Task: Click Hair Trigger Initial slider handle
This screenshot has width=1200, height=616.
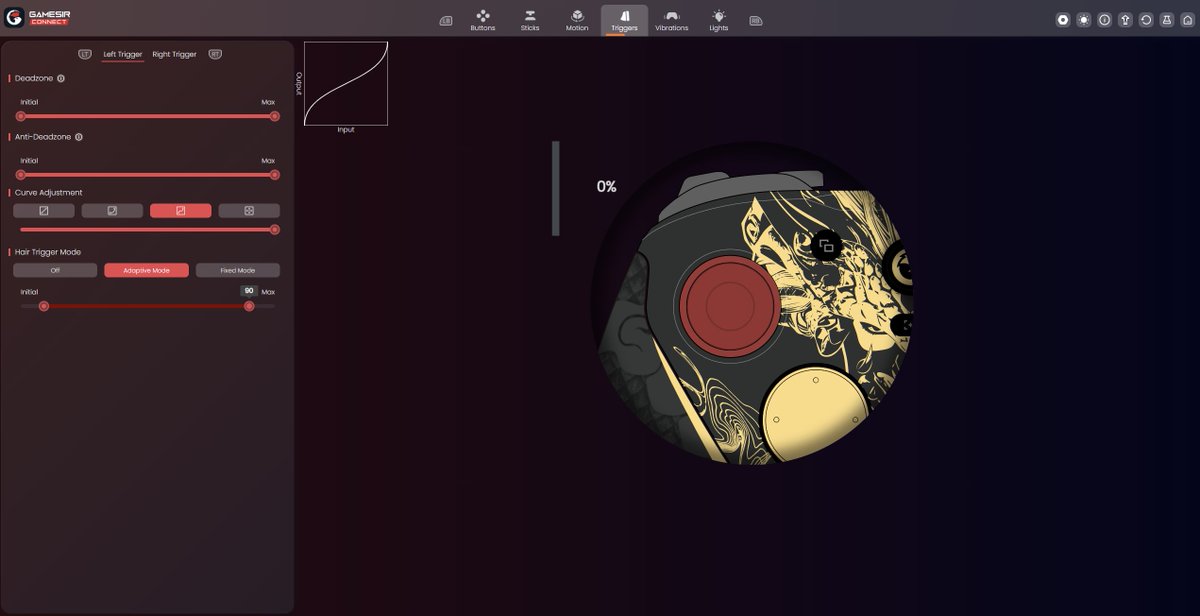Action: pos(44,306)
